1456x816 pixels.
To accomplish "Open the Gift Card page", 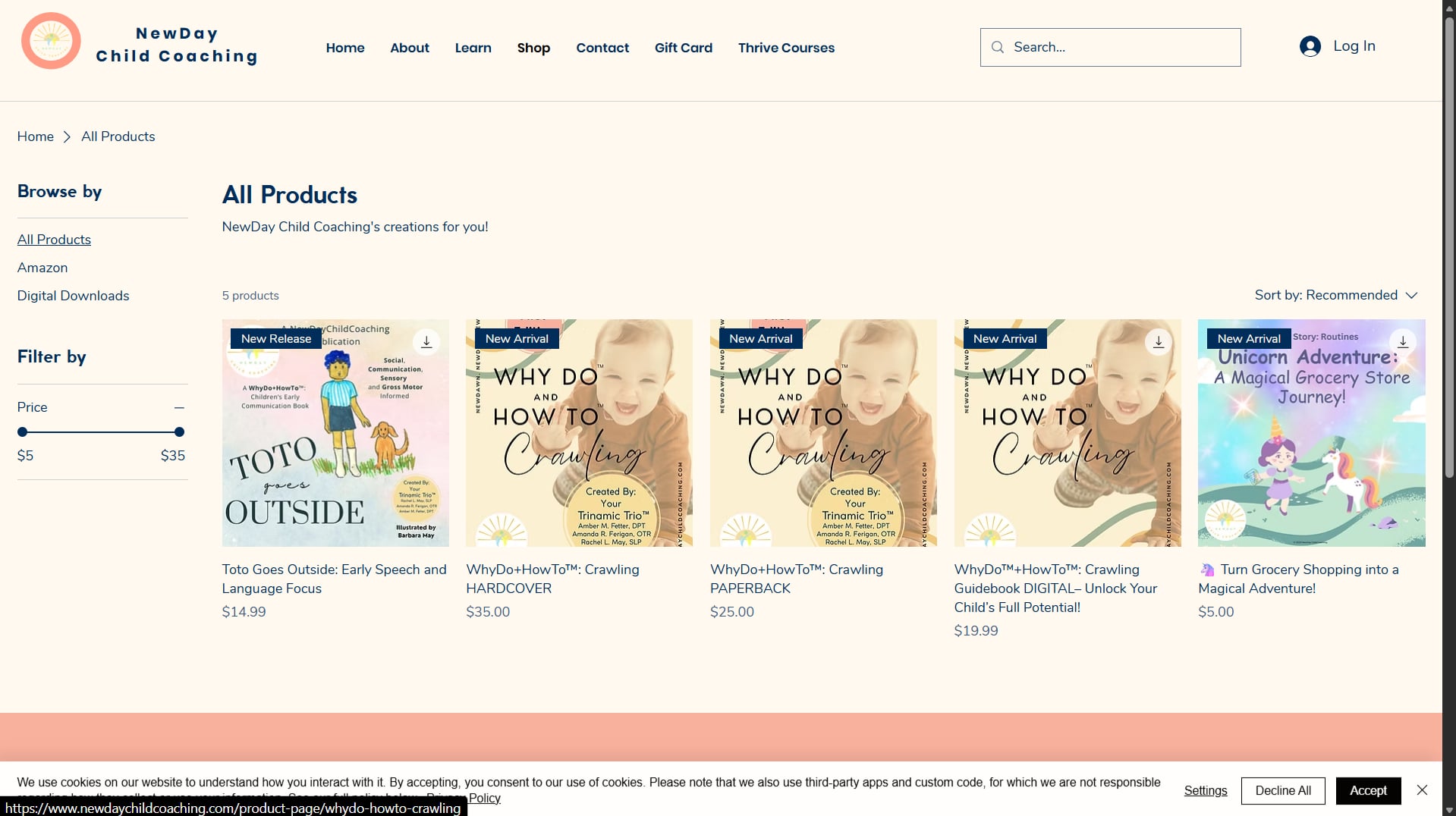I will (x=683, y=48).
